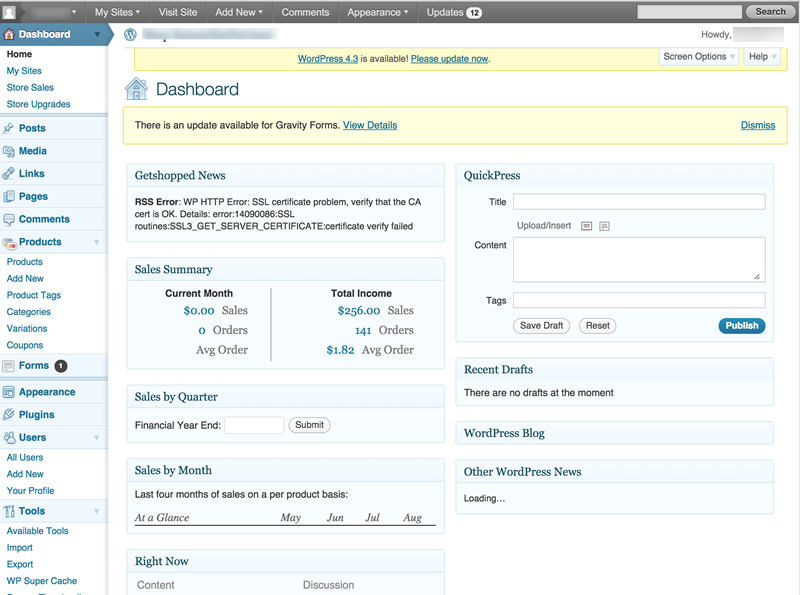
Task: Collapse the Users submenu arrow
Action: click(x=96, y=438)
